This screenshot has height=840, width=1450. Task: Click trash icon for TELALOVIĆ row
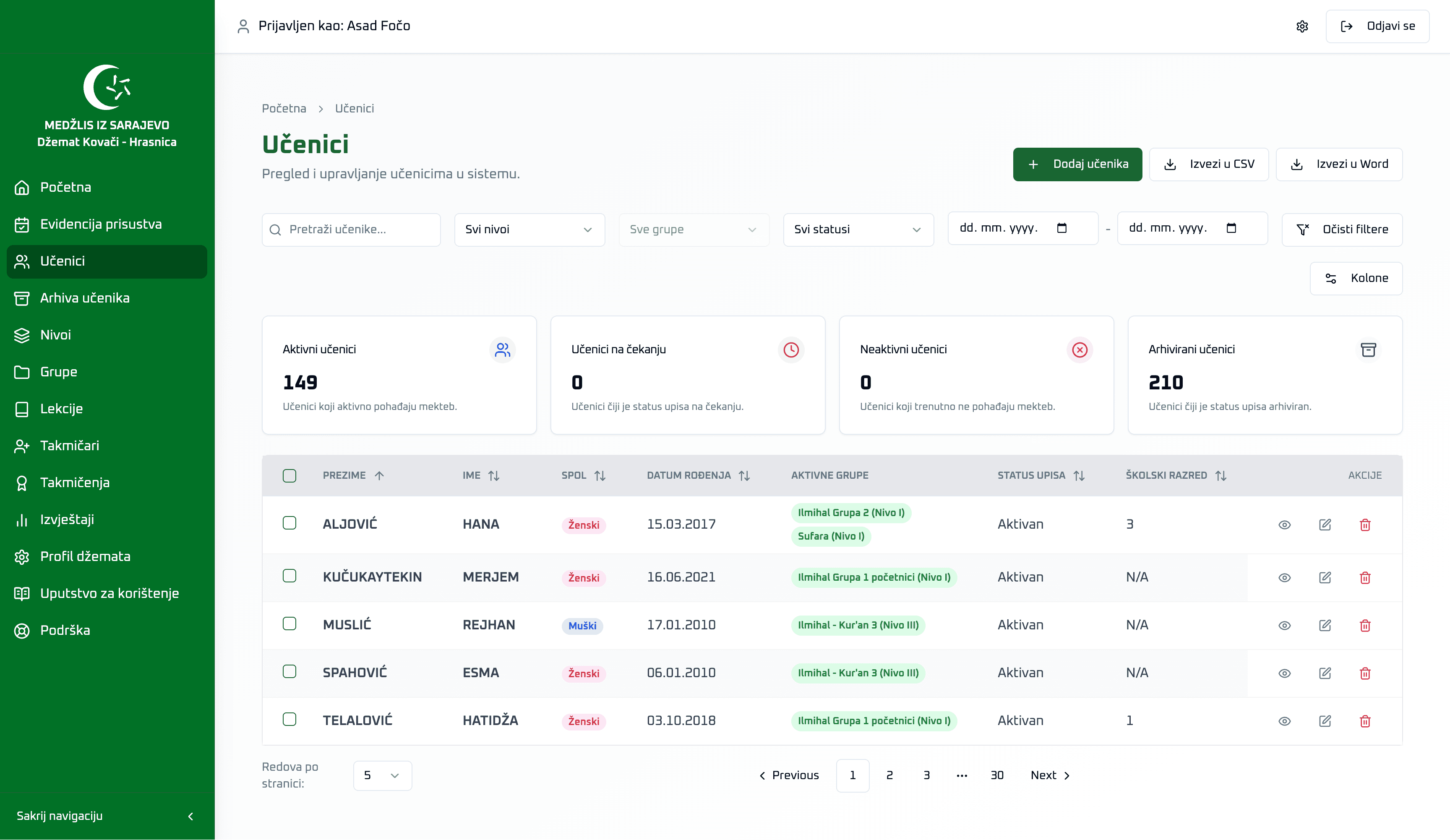tap(1365, 721)
